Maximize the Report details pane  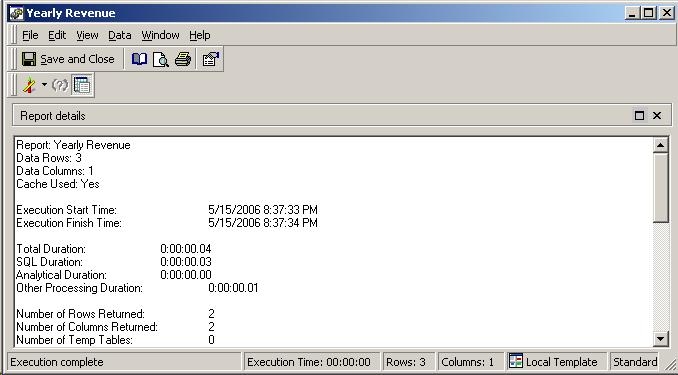pyautogui.click(x=639, y=115)
